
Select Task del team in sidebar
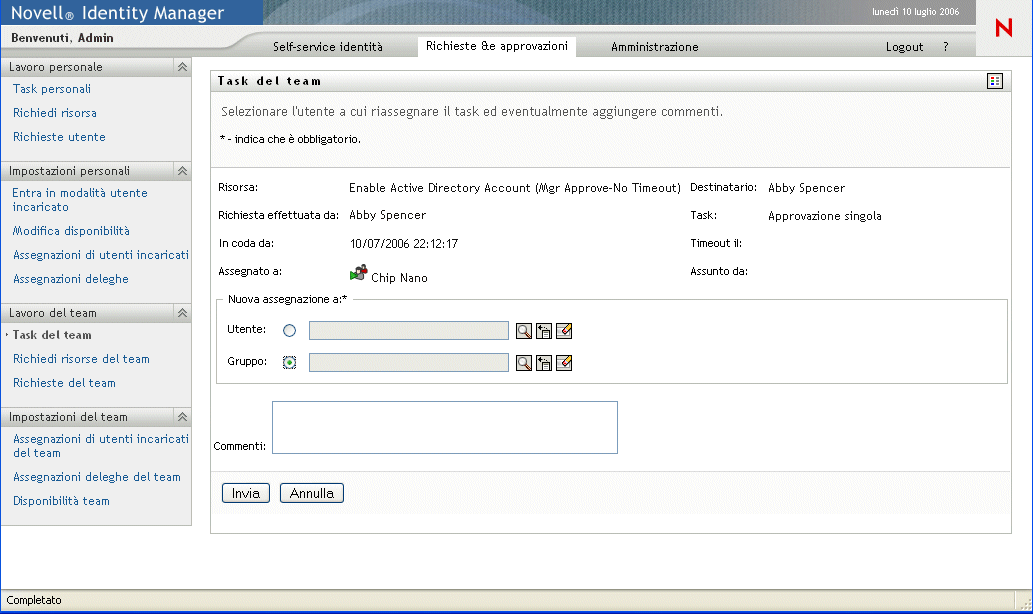(52, 335)
